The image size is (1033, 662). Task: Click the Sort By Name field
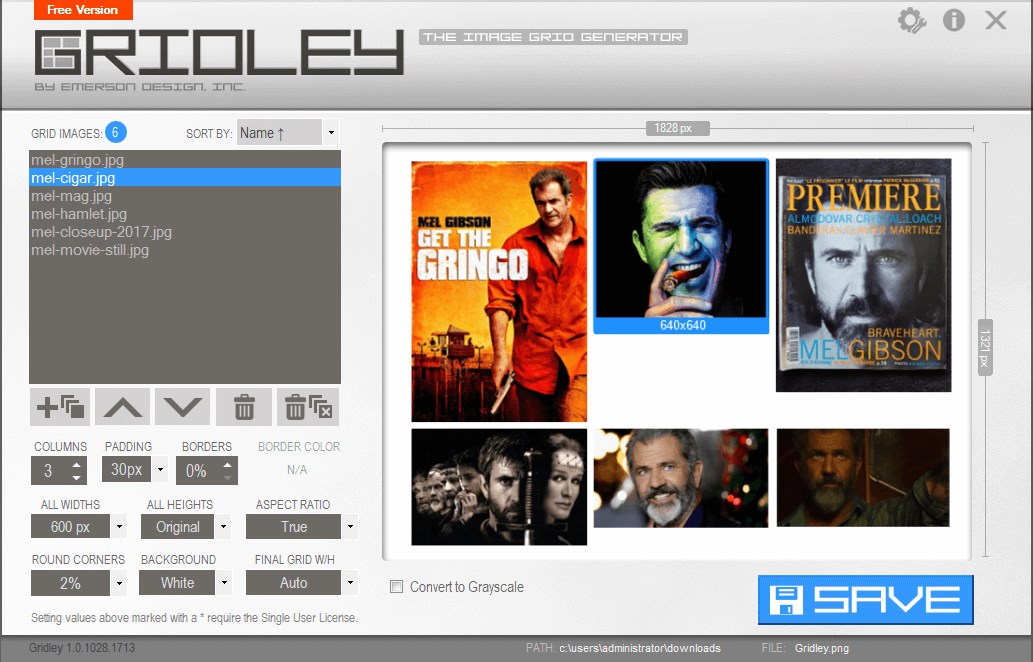click(x=279, y=132)
